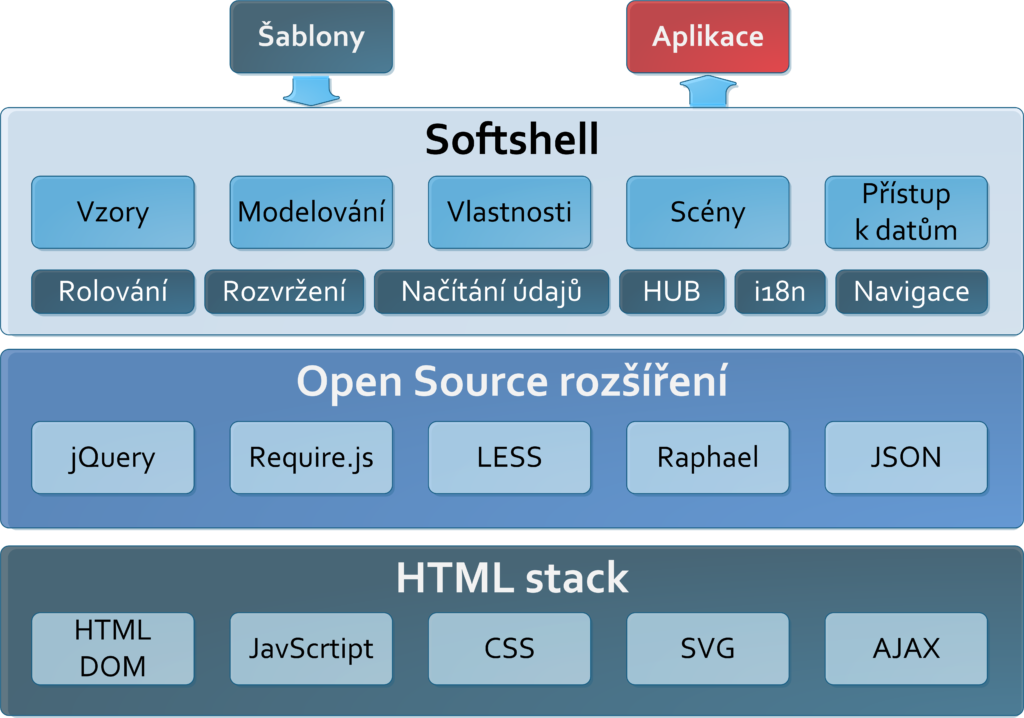Viewport: 1024px width, 718px height.
Task: Click the Přístup k datům block
Action: click(906, 212)
